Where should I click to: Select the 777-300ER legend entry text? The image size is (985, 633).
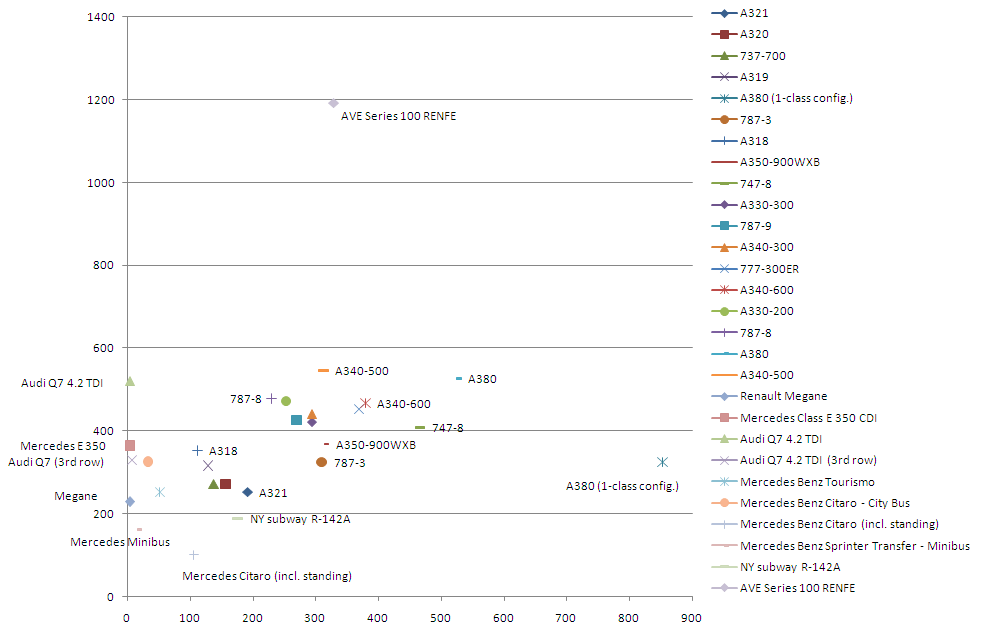point(769,269)
